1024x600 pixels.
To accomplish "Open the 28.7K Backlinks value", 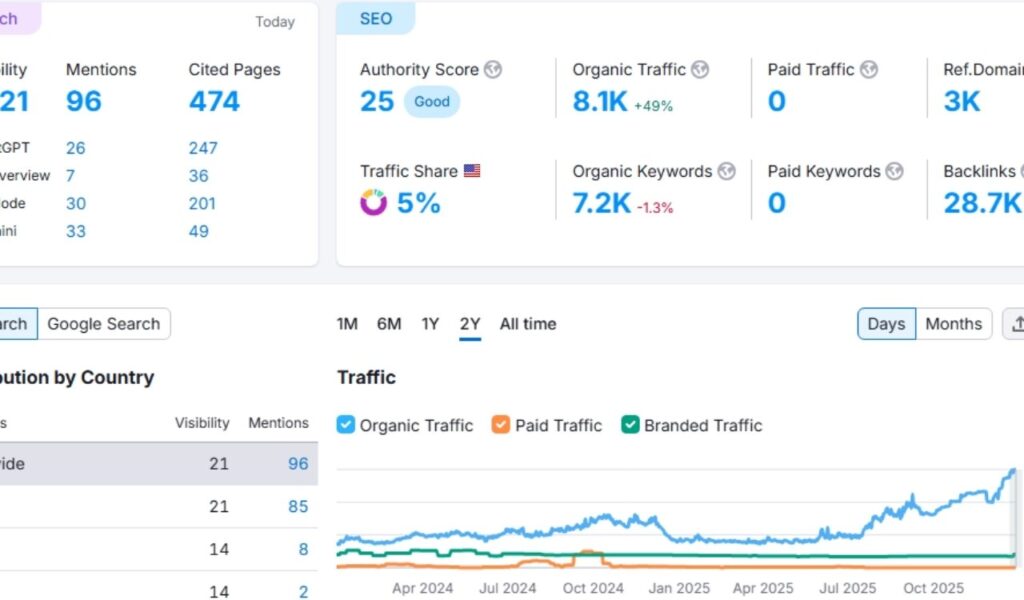I will [x=981, y=203].
